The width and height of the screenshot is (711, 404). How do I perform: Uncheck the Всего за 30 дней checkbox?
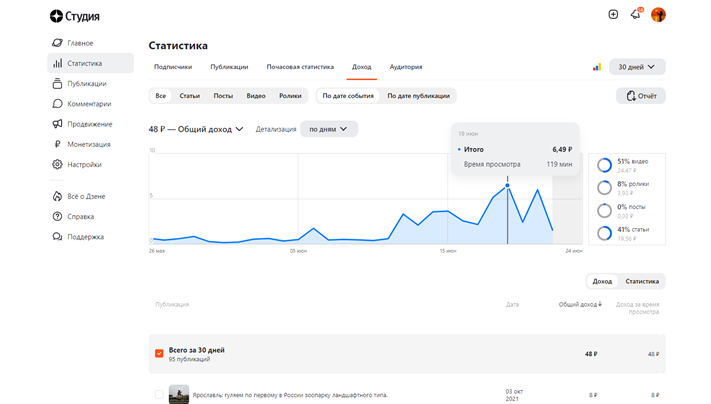coord(159,354)
